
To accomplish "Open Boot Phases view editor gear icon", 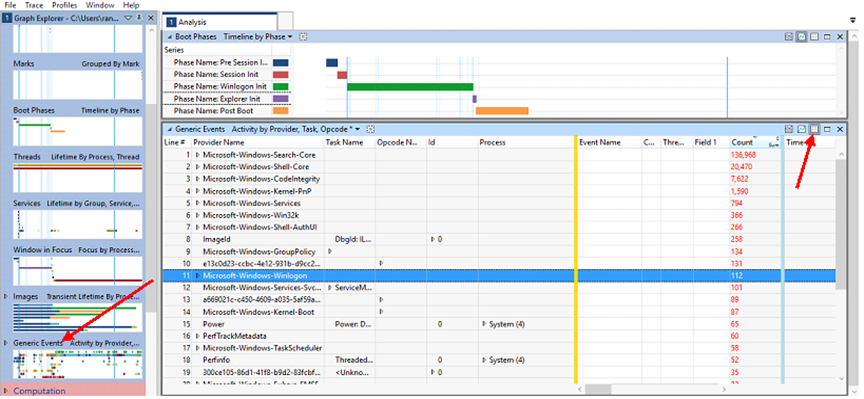I will click(303, 37).
